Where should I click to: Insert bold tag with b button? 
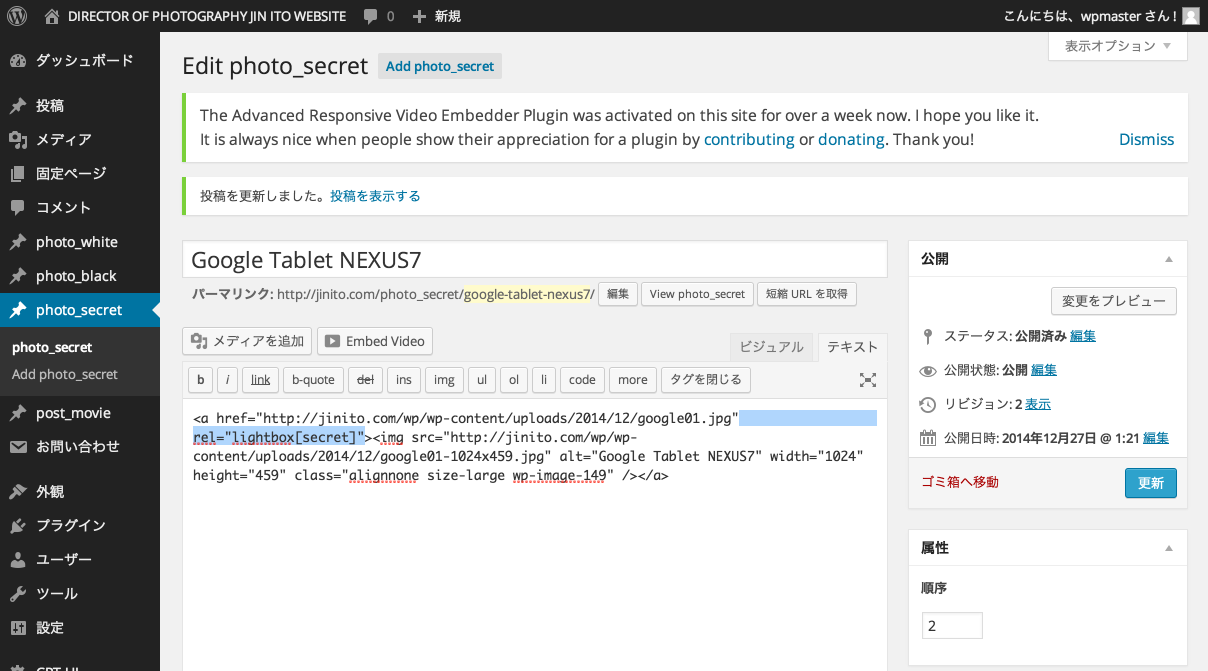click(201, 379)
